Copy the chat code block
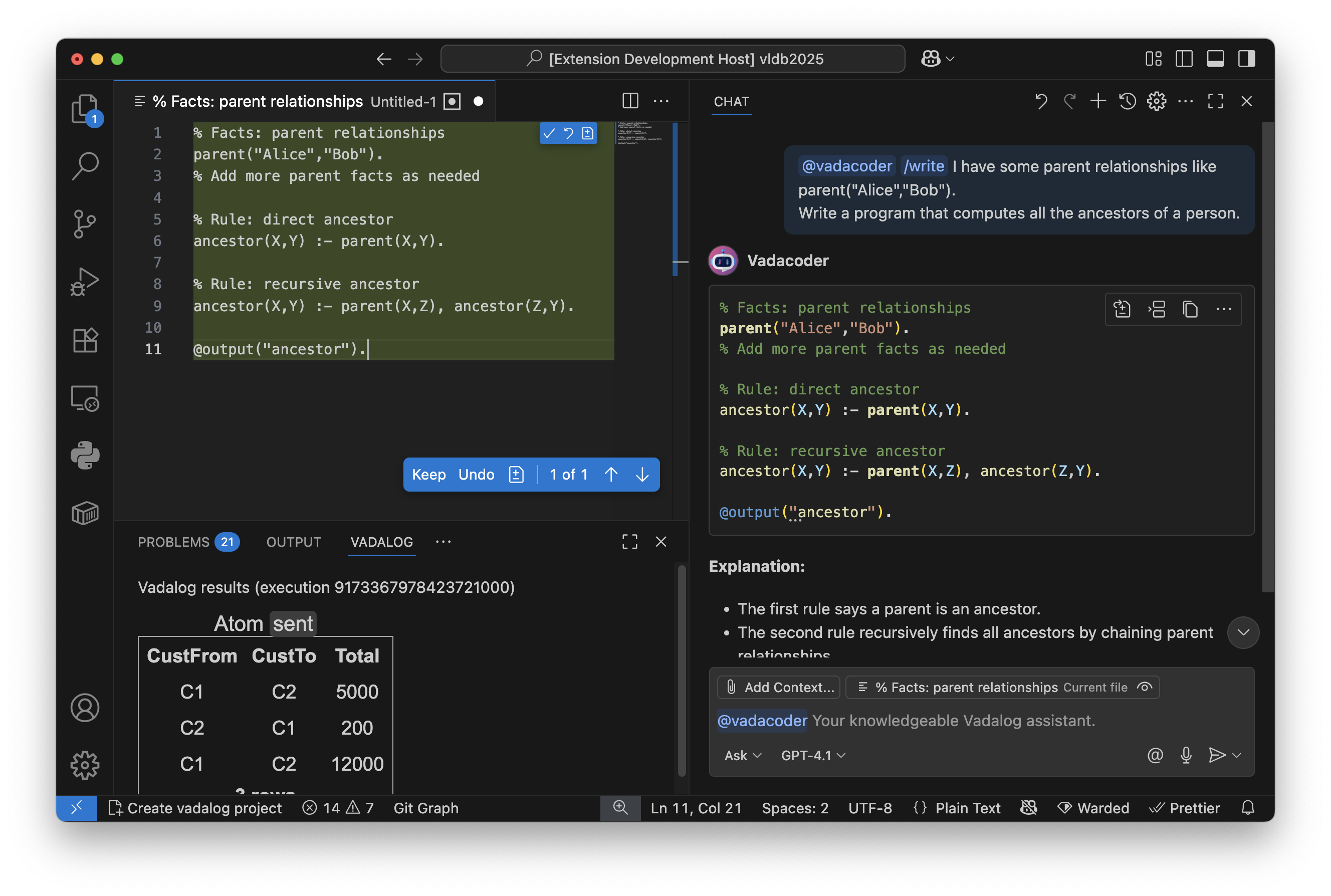 click(1190, 309)
